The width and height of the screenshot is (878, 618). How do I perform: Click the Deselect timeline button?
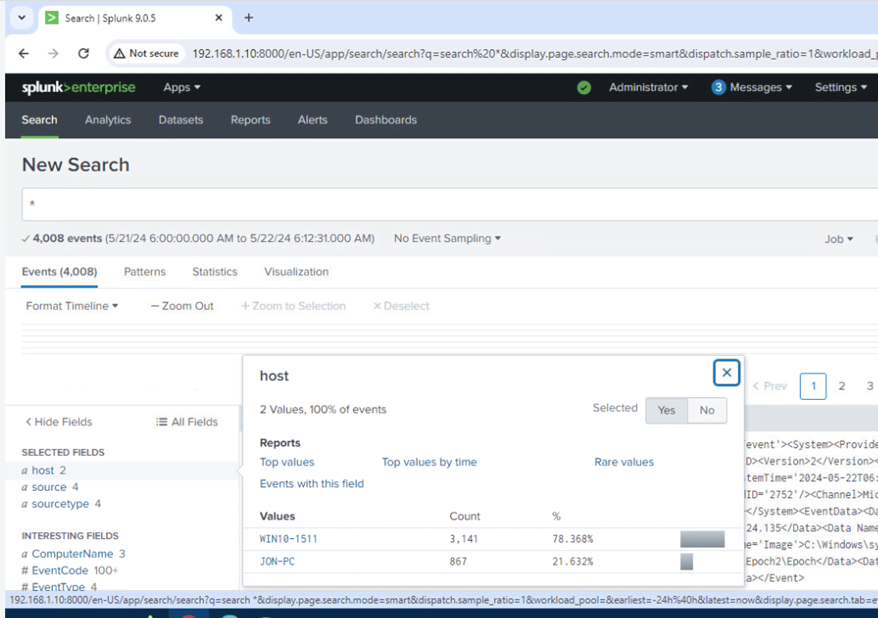tap(401, 306)
